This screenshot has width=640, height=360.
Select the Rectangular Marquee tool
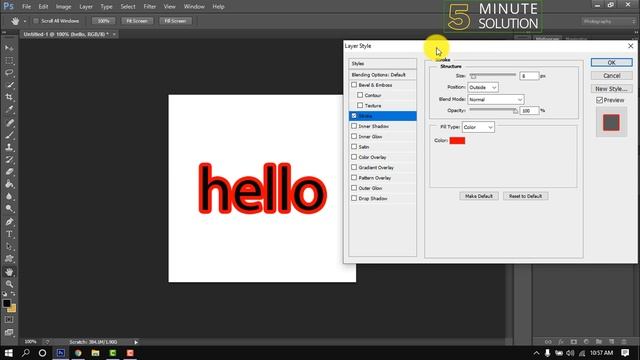tap(9, 60)
